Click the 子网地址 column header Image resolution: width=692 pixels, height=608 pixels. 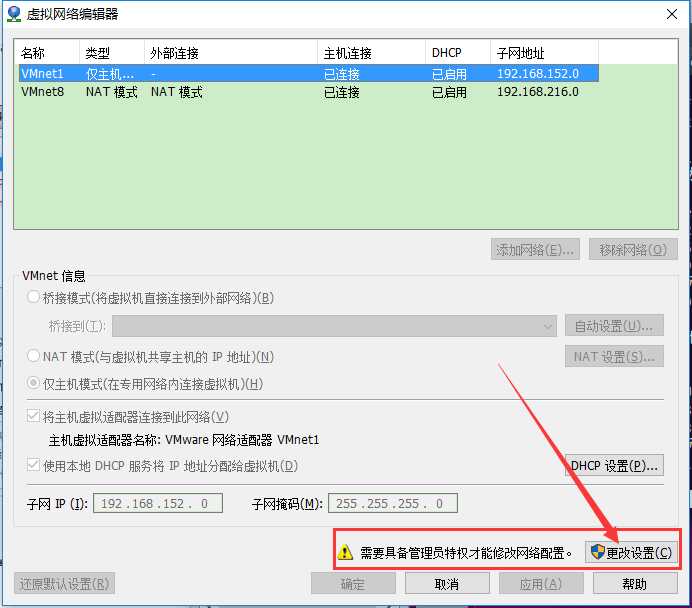pos(545,53)
